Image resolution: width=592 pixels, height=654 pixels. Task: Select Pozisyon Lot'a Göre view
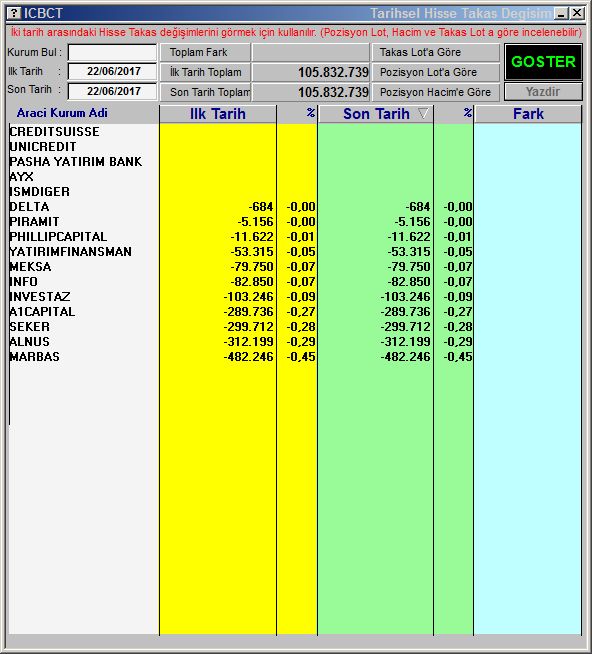coord(436,72)
